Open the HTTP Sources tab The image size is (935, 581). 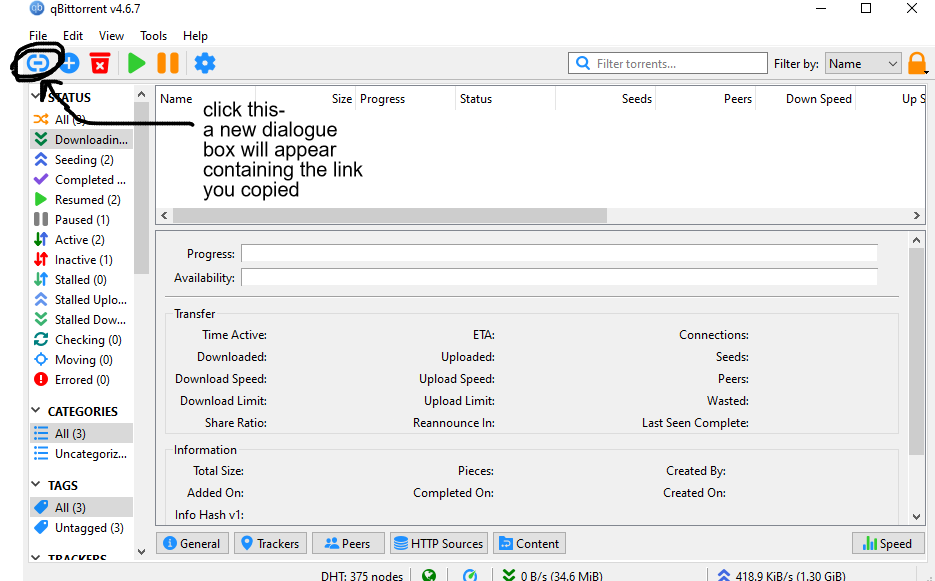point(438,543)
